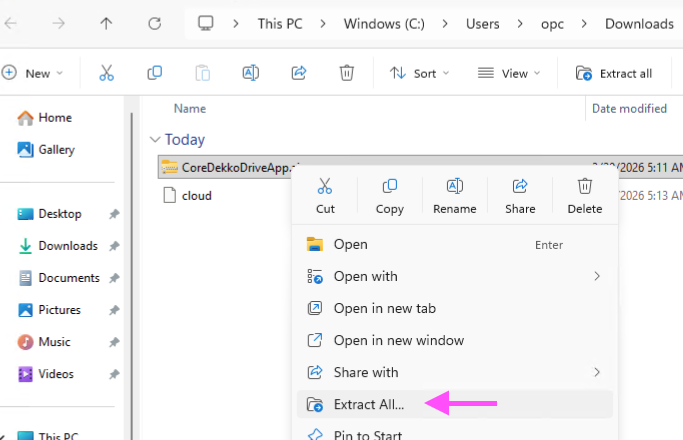Choose Extract All... from the context menu
683x440 pixels.
click(454, 404)
